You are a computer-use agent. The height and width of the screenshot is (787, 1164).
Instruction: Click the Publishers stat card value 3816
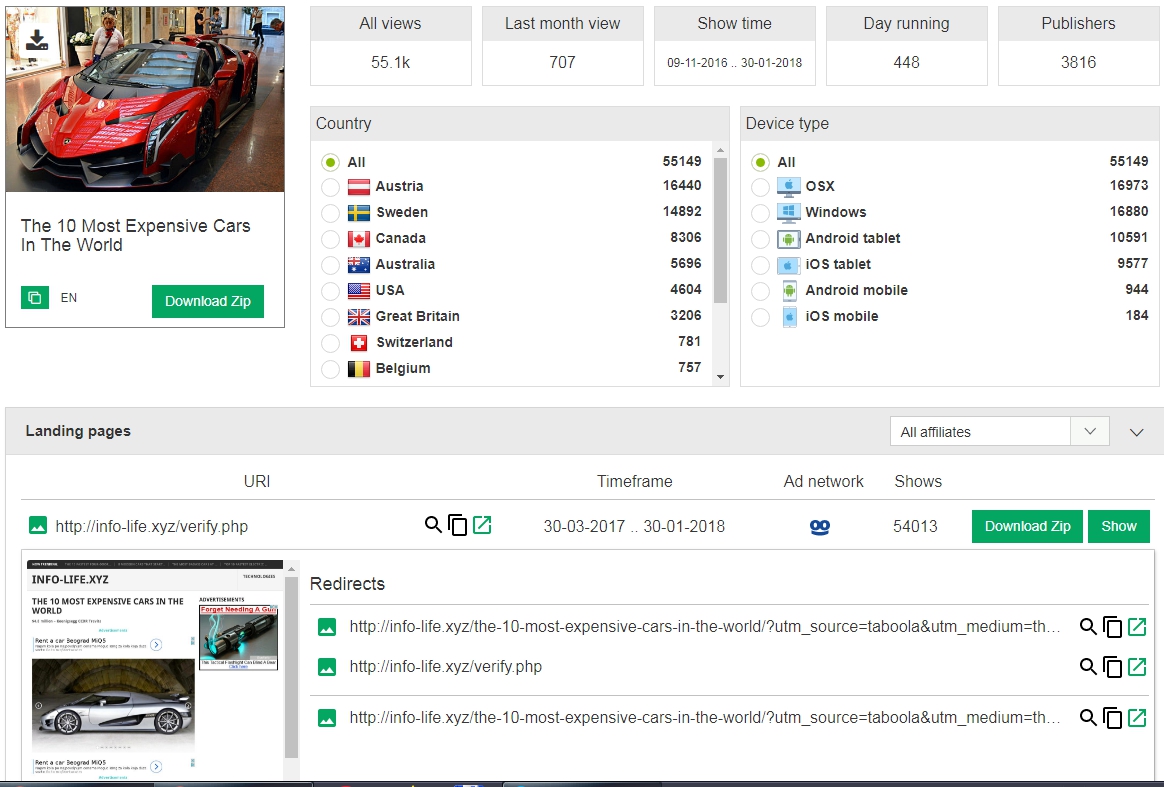tap(1078, 62)
